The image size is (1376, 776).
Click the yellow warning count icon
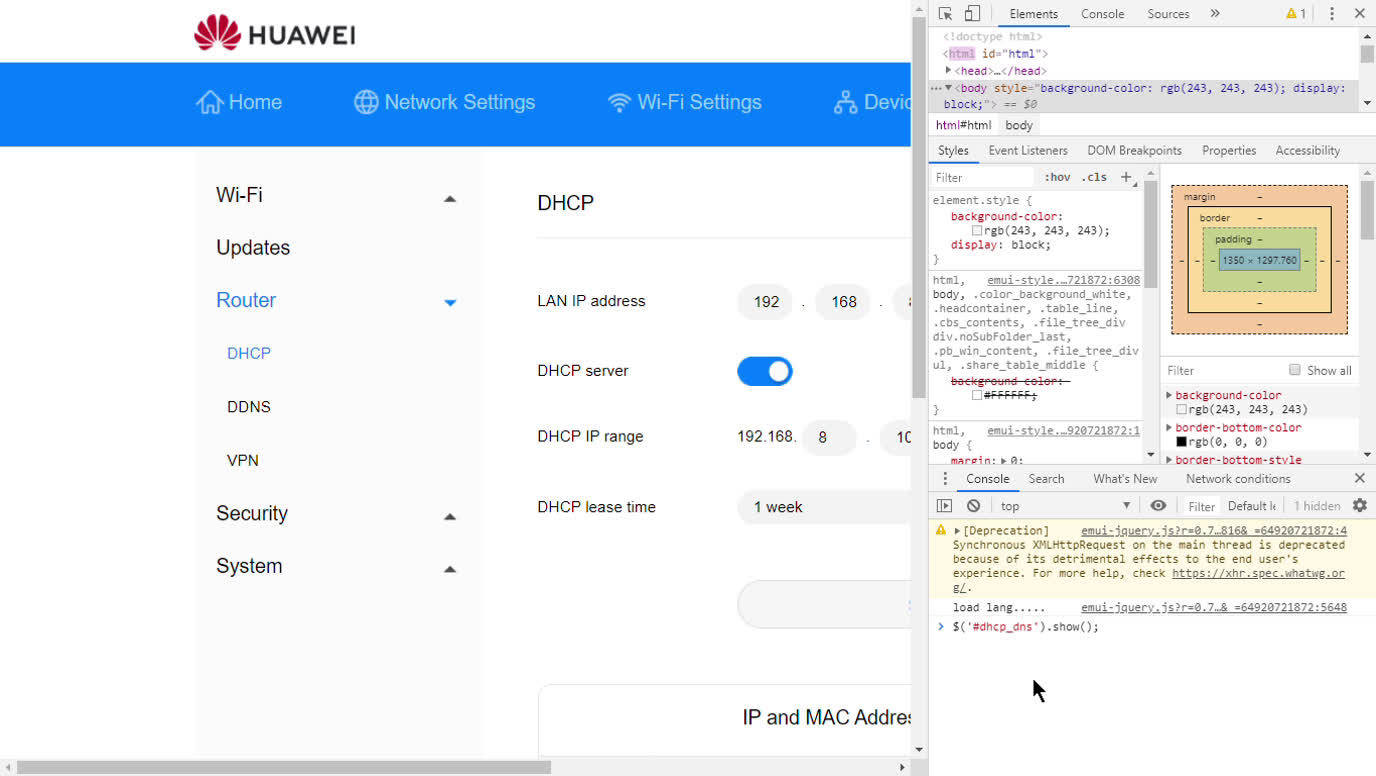point(1296,14)
